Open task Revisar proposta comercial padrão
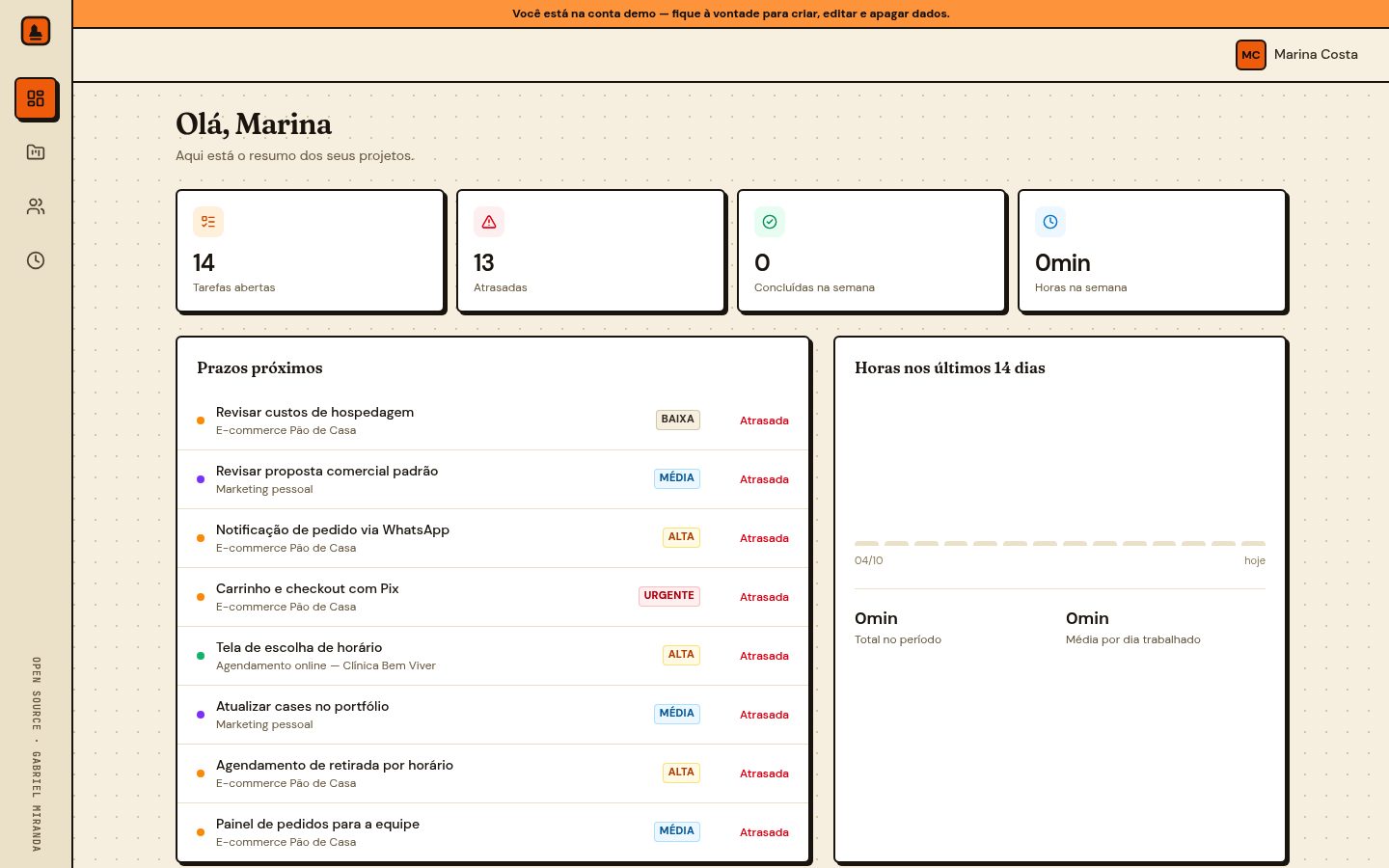 pyautogui.click(x=493, y=479)
